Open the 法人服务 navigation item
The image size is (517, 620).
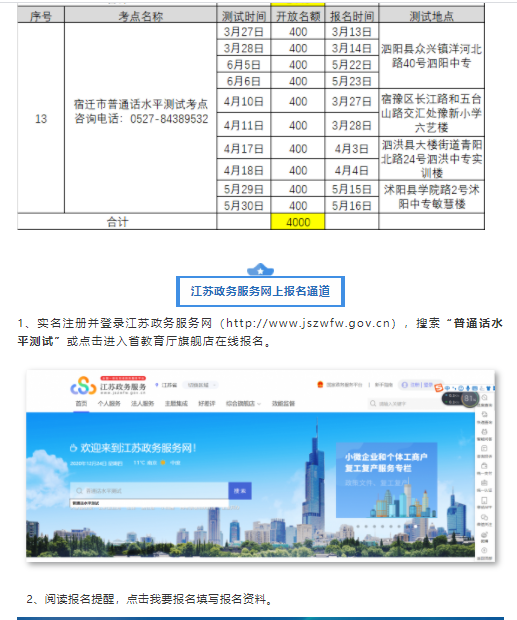(143, 403)
